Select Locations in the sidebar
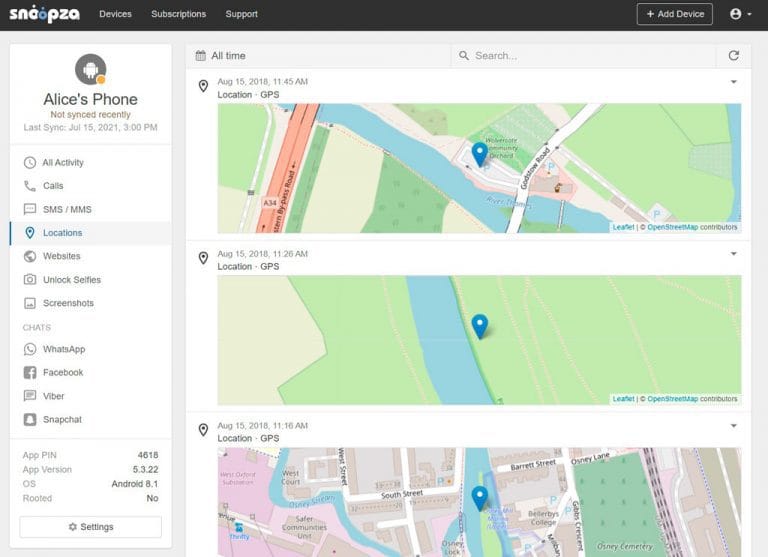The height and width of the screenshot is (557, 768). tap(91, 233)
